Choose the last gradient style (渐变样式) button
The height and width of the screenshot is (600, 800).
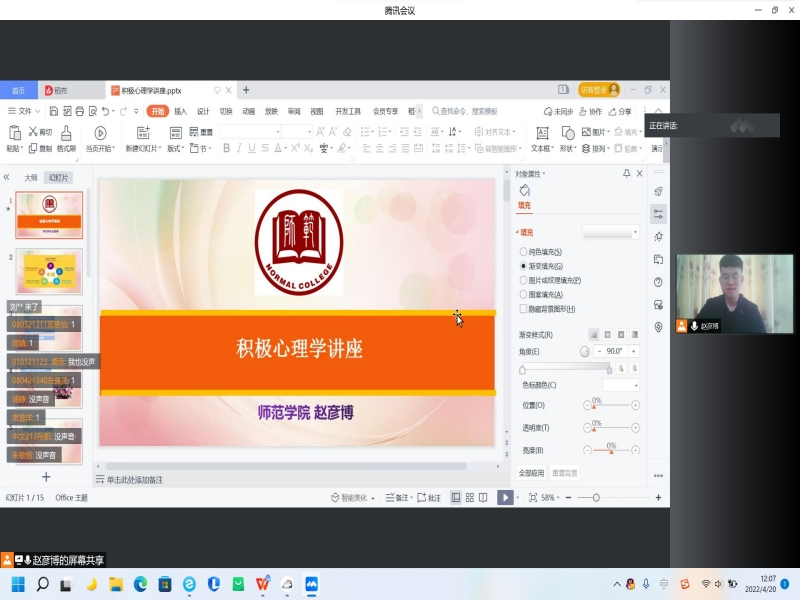point(635,335)
